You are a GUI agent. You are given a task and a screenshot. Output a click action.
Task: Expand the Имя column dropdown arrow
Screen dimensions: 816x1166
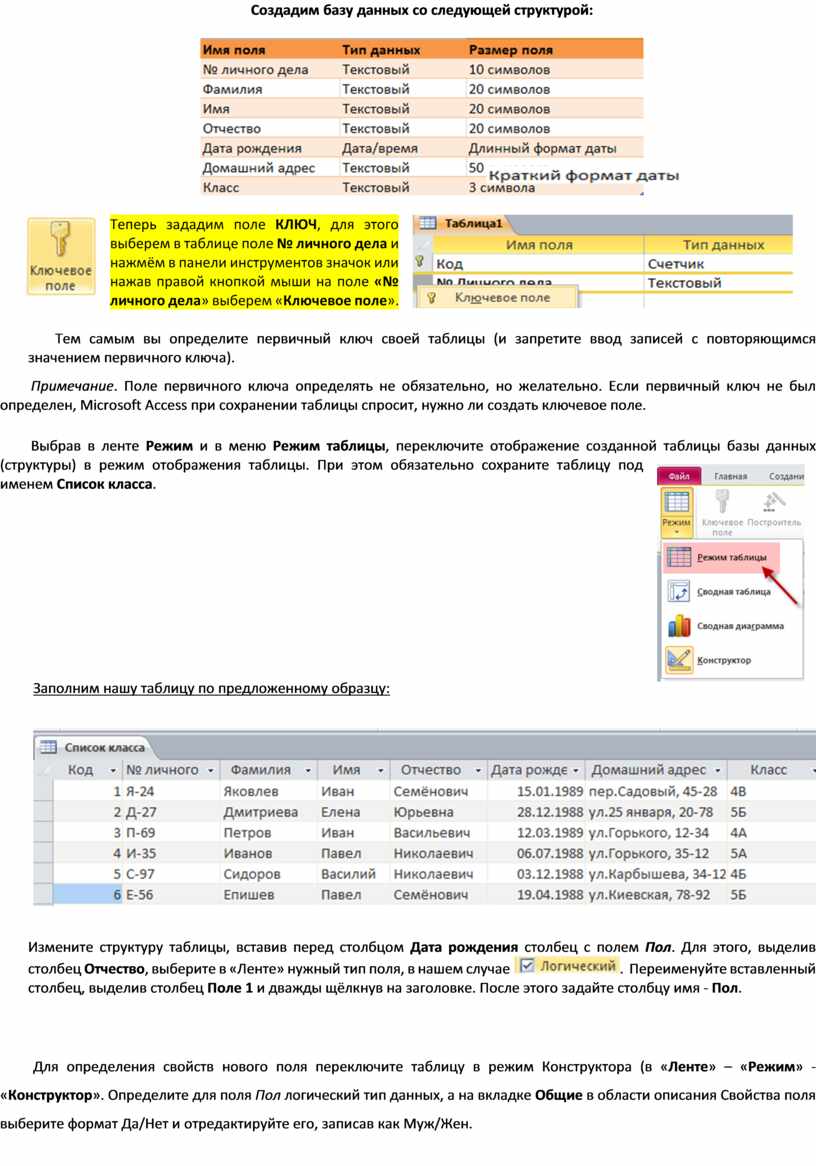click(380, 770)
